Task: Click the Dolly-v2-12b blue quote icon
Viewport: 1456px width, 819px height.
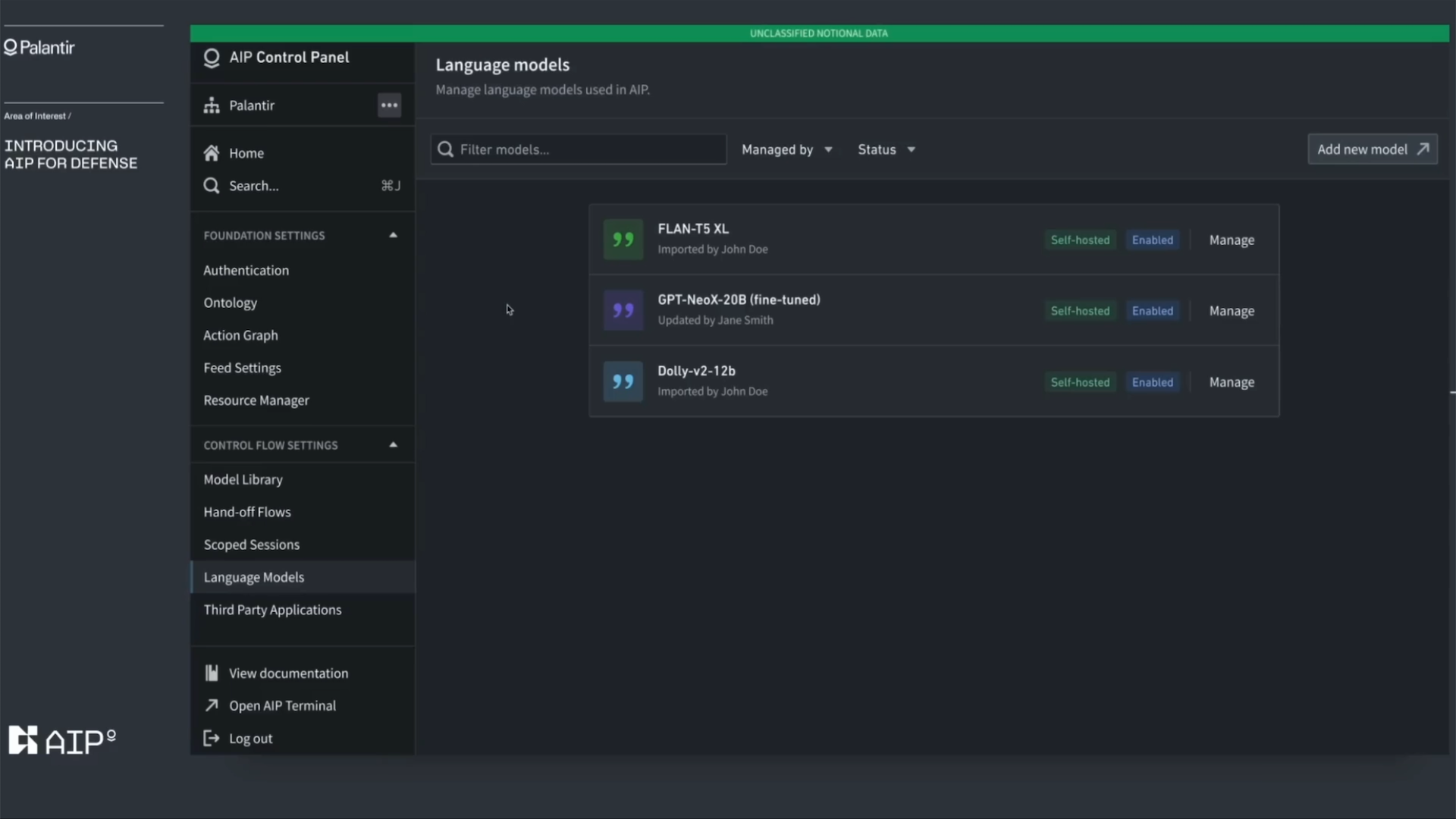Action: click(623, 381)
